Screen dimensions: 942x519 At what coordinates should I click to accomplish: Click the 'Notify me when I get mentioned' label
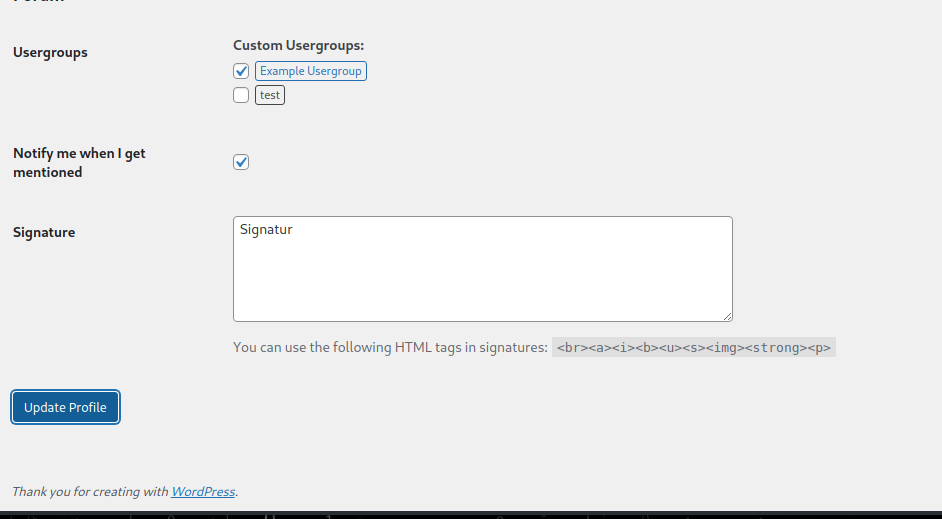pos(79,163)
